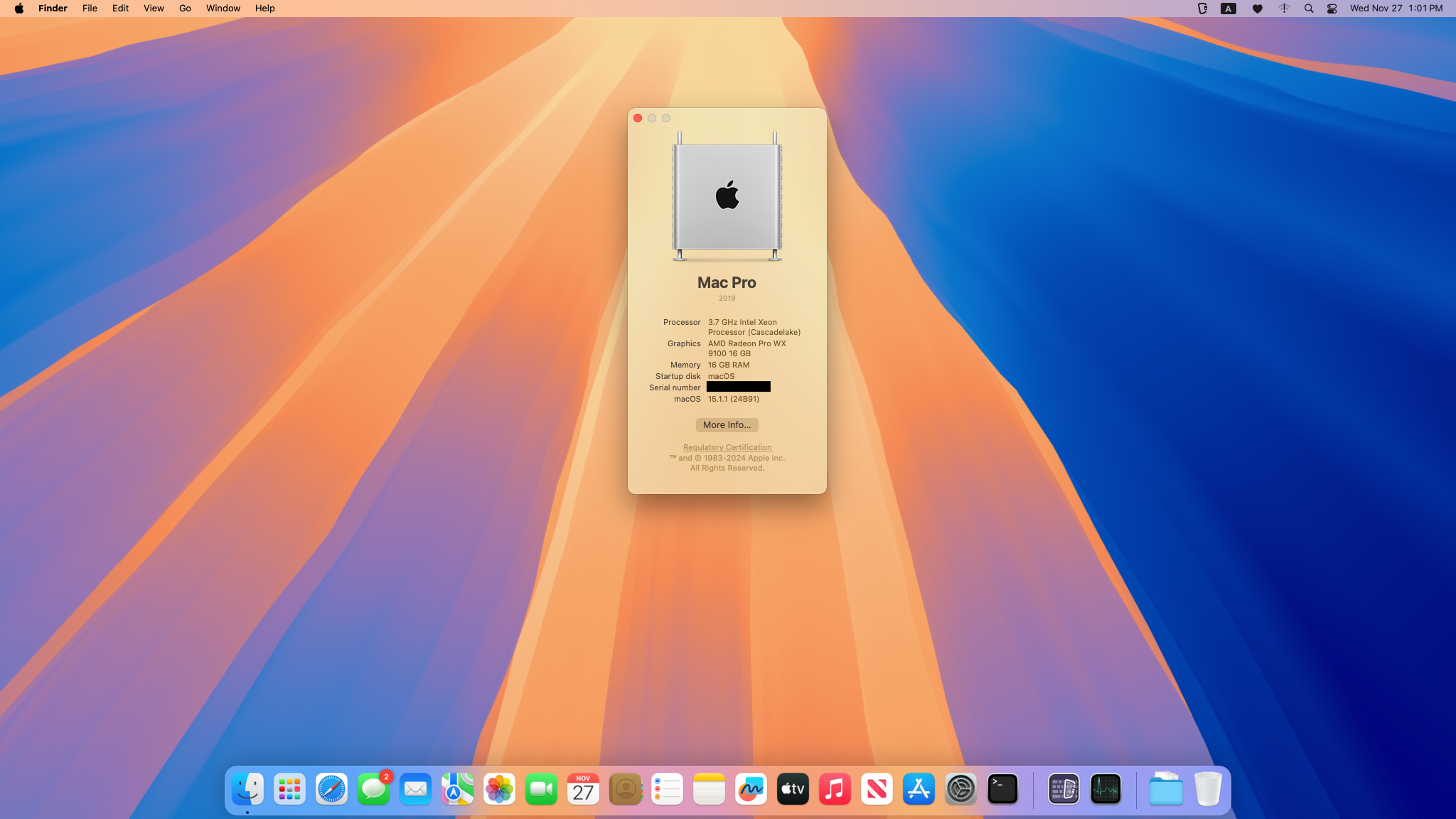This screenshot has height=819, width=1456.
Task: Open the View menu
Action: point(154,9)
